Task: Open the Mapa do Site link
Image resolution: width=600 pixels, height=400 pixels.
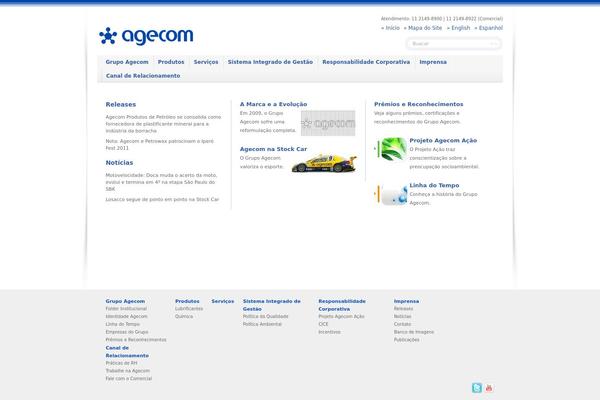Action: click(x=425, y=28)
